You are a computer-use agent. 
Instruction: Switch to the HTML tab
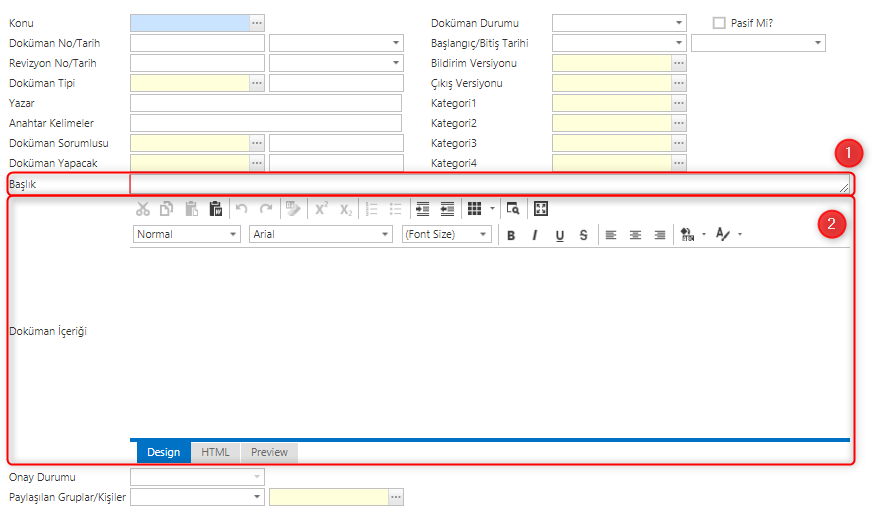coord(216,452)
